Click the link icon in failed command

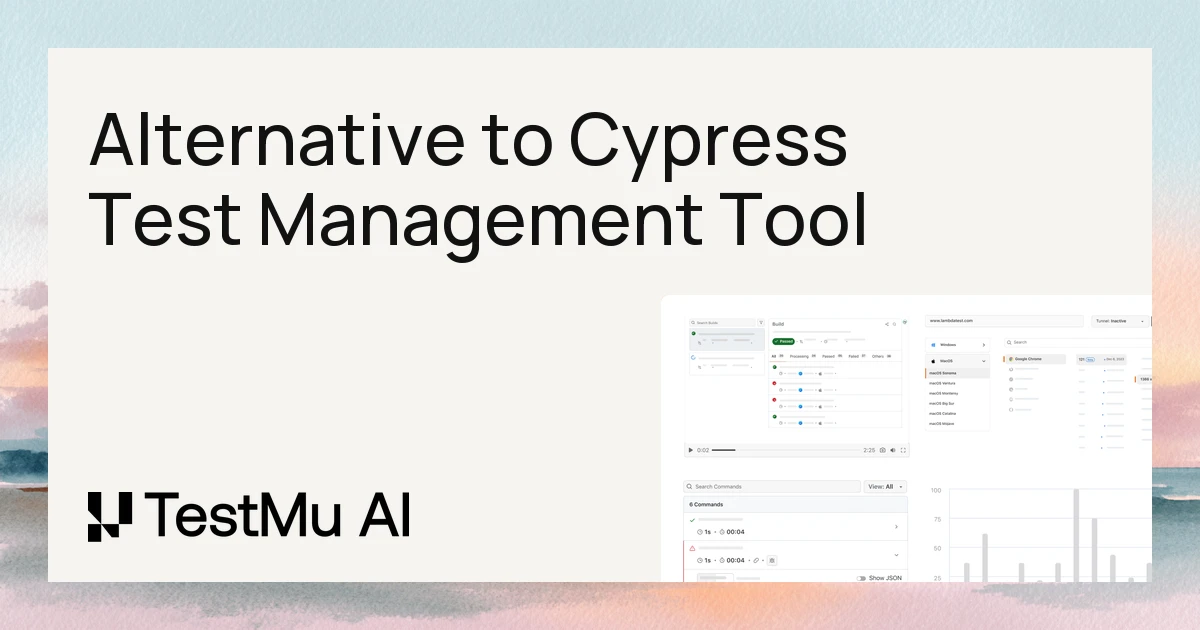(756, 560)
